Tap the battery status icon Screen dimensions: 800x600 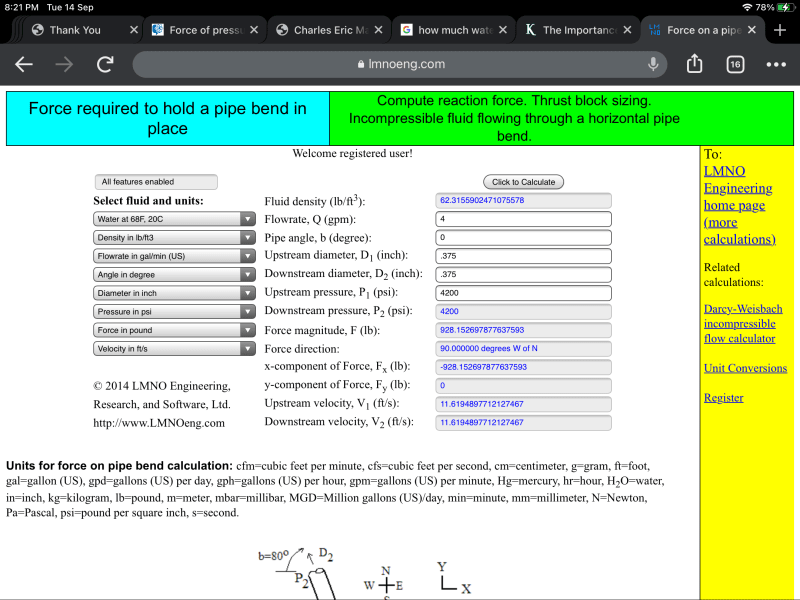coord(785,7)
